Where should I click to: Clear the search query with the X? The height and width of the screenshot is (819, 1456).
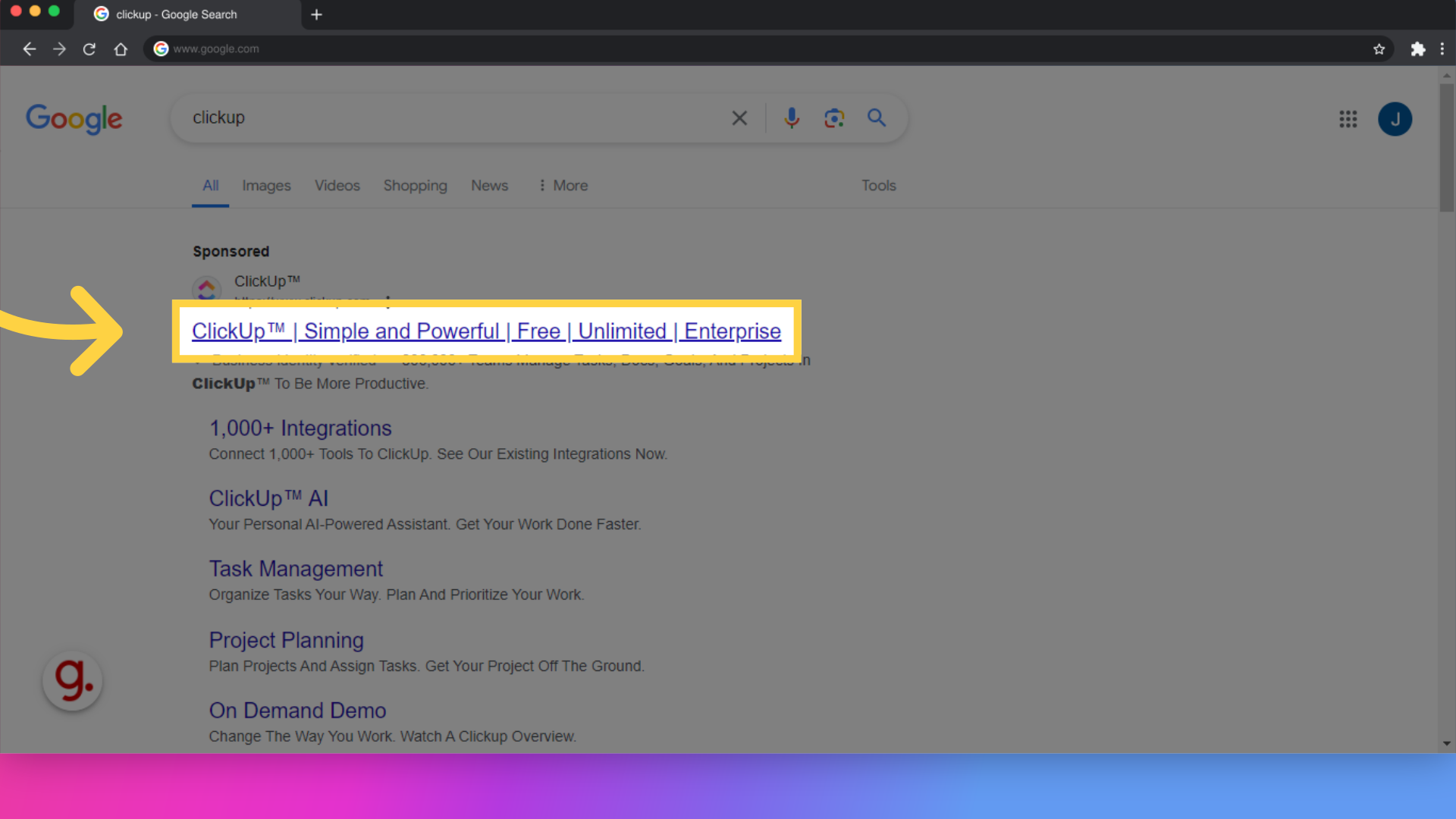tap(739, 118)
